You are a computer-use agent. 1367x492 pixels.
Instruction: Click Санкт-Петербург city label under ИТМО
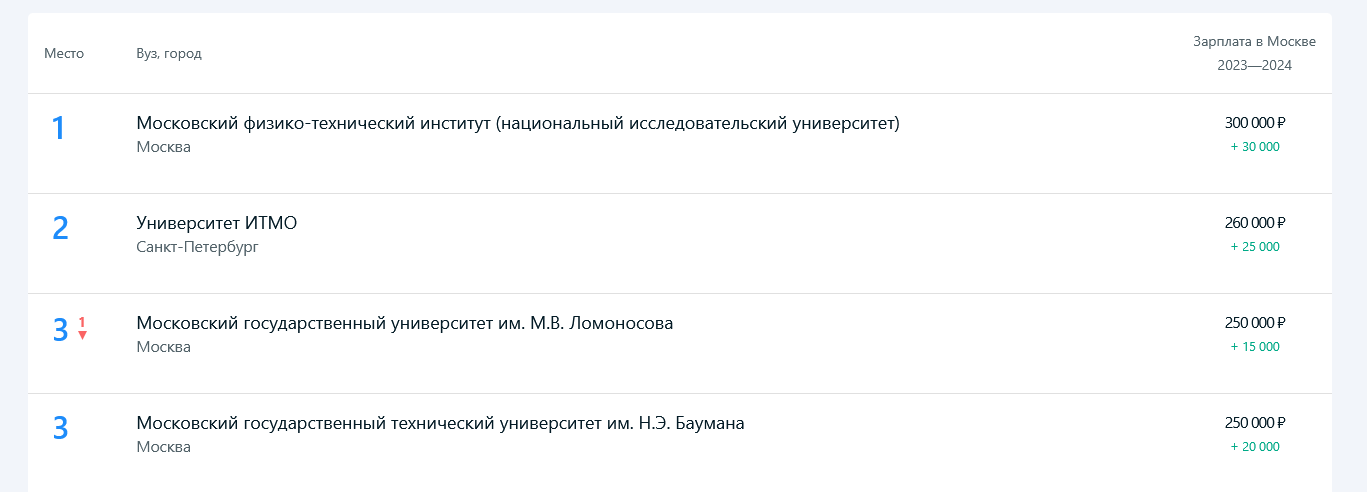click(197, 247)
